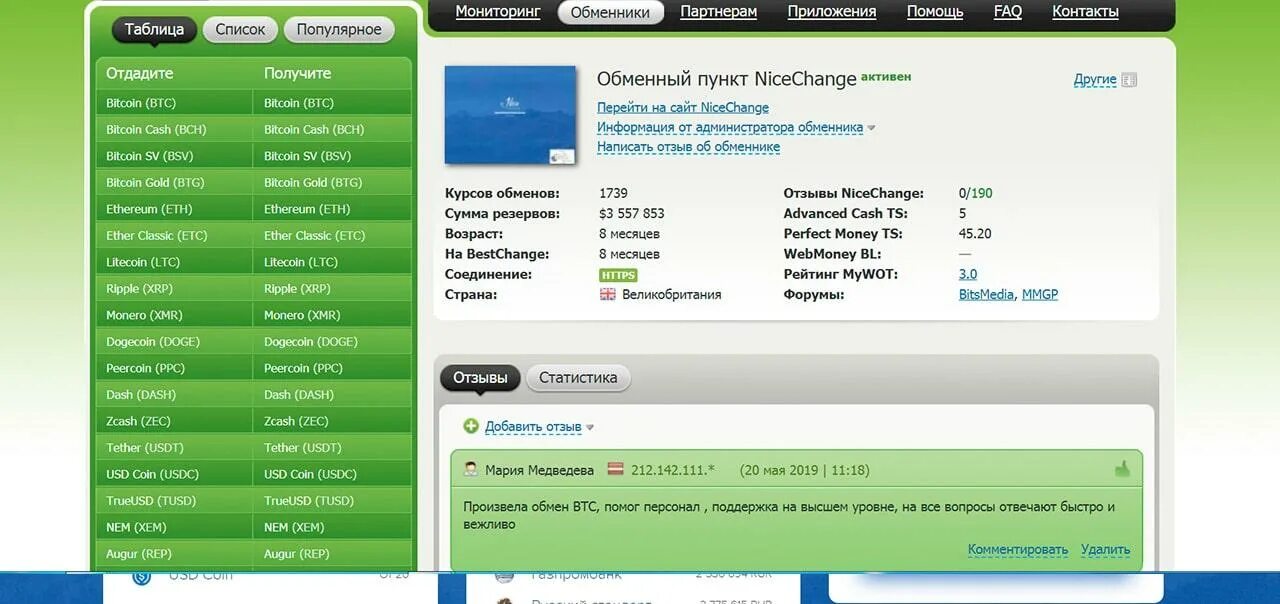Select the Статистика tab
The height and width of the screenshot is (604, 1280).
click(x=578, y=378)
